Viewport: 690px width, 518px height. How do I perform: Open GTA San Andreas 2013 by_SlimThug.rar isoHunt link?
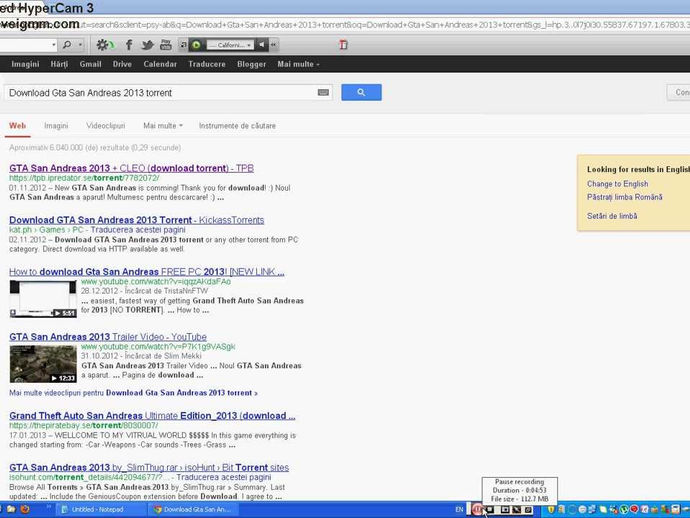[149, 467]
